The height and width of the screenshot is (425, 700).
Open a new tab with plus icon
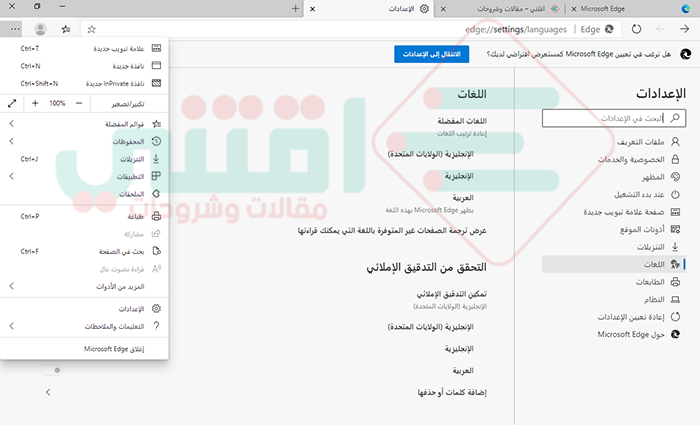tap(295, 8)
